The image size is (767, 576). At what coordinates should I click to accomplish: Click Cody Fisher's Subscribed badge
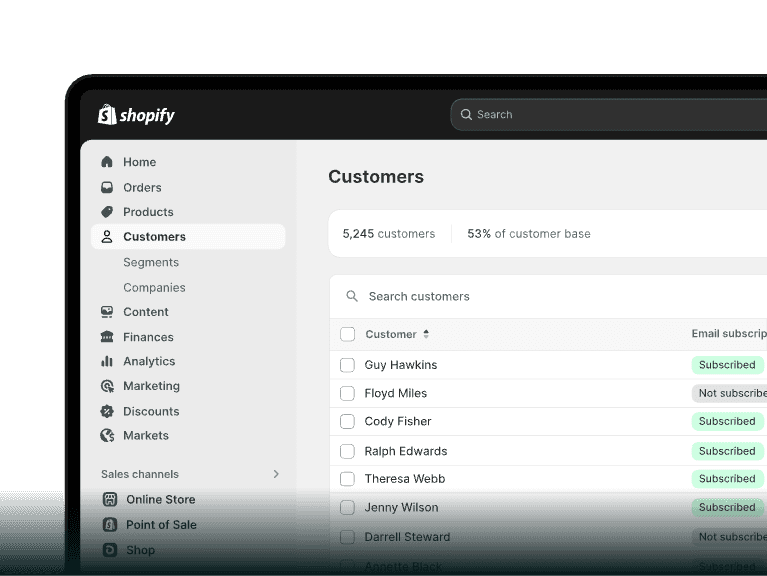pyautogui.click(x=727, y=421)
